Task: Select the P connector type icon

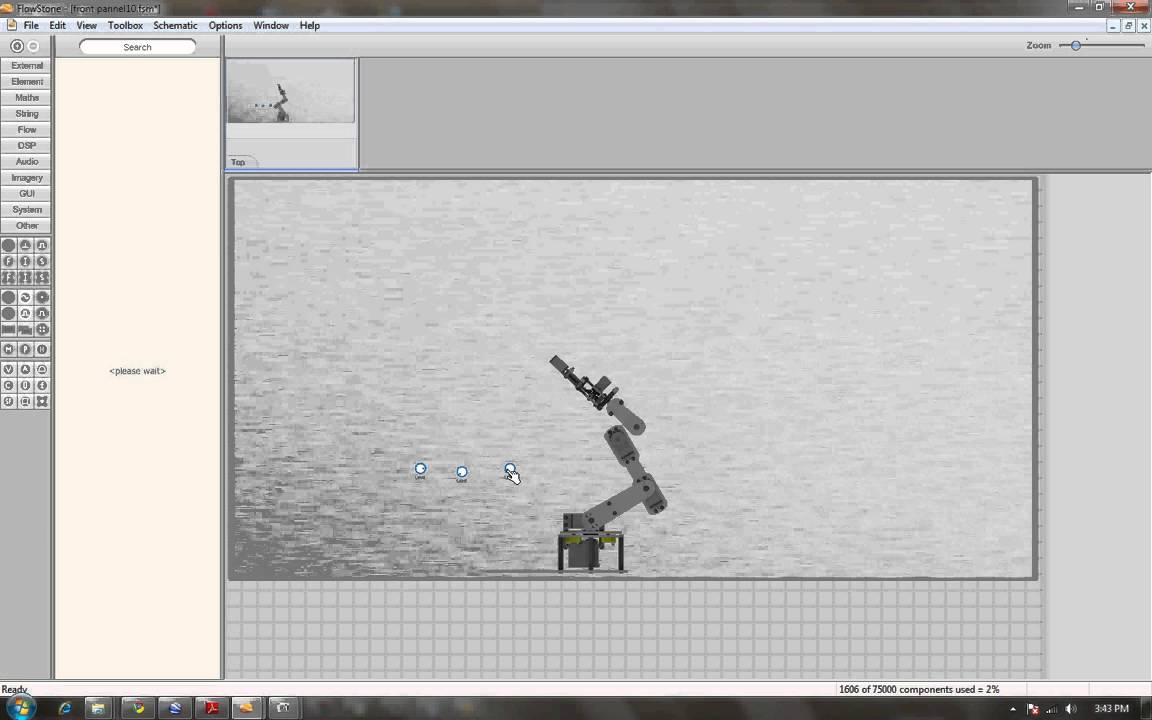Action: [x=25, y=350]
